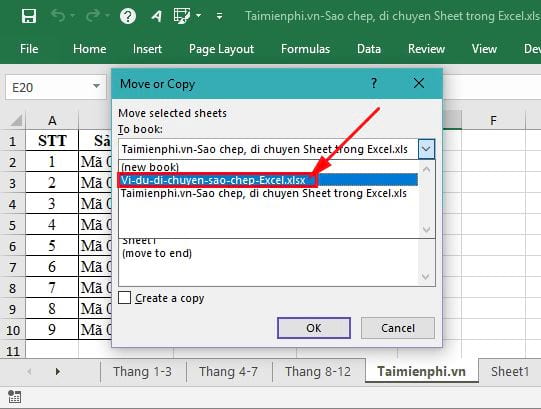This screenshot has width=541, height=409.
Task: Select Taimienphi.vn-Sao chep workbook list entry
Action: point(269,193)
